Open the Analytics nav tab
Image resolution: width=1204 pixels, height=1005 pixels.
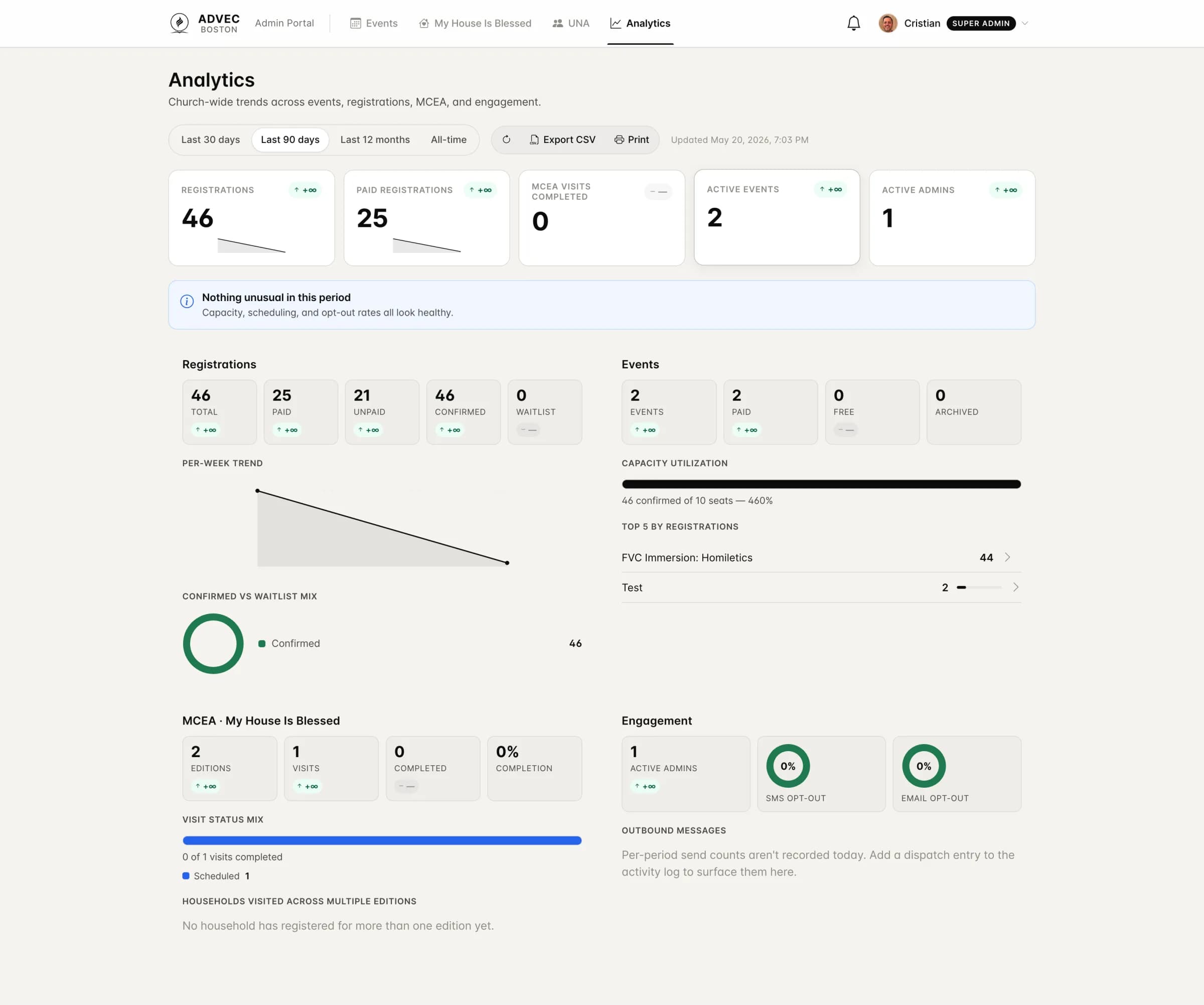tap(641, 23)
